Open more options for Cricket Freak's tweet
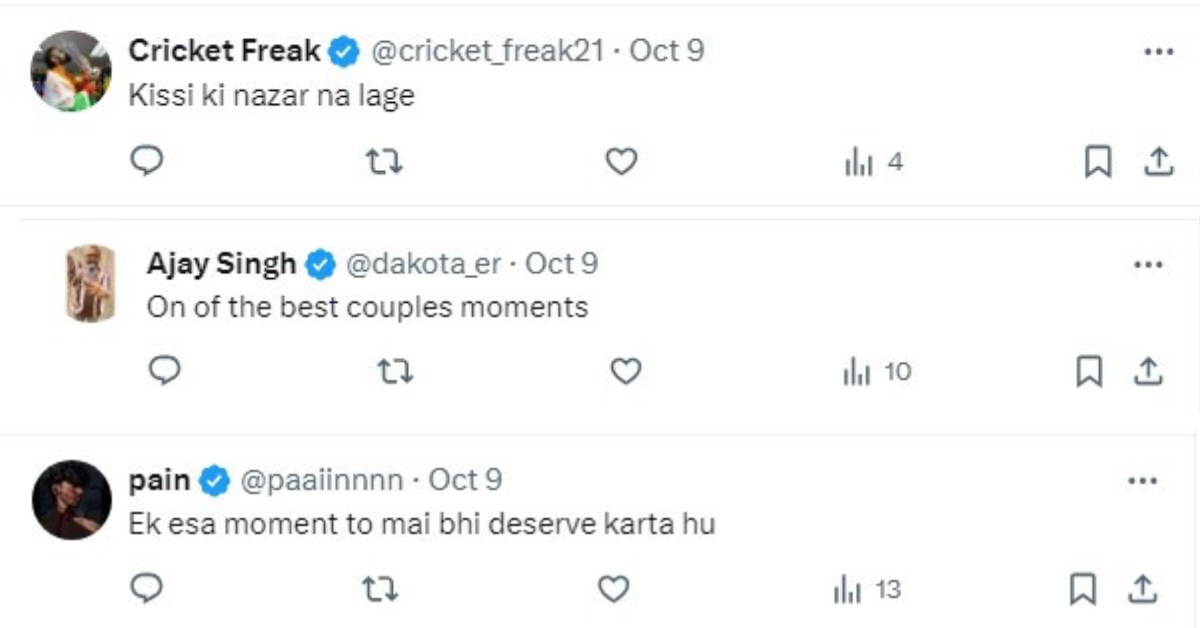Viewport: 1200px width, 628px height. click(1157, 52)
